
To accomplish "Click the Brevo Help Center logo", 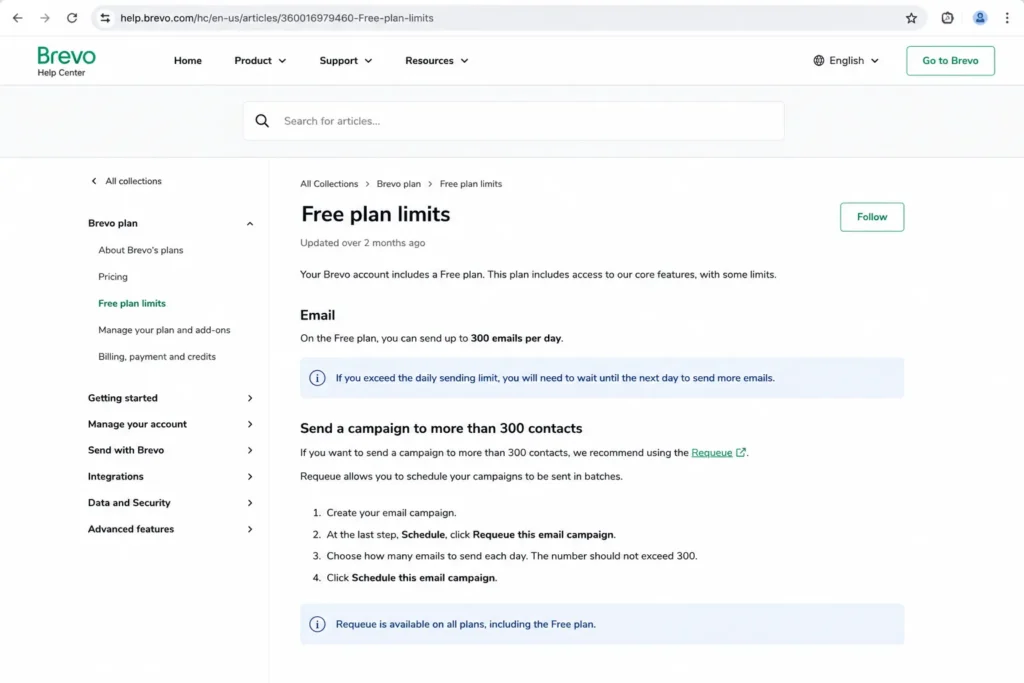I will (66, 61).
